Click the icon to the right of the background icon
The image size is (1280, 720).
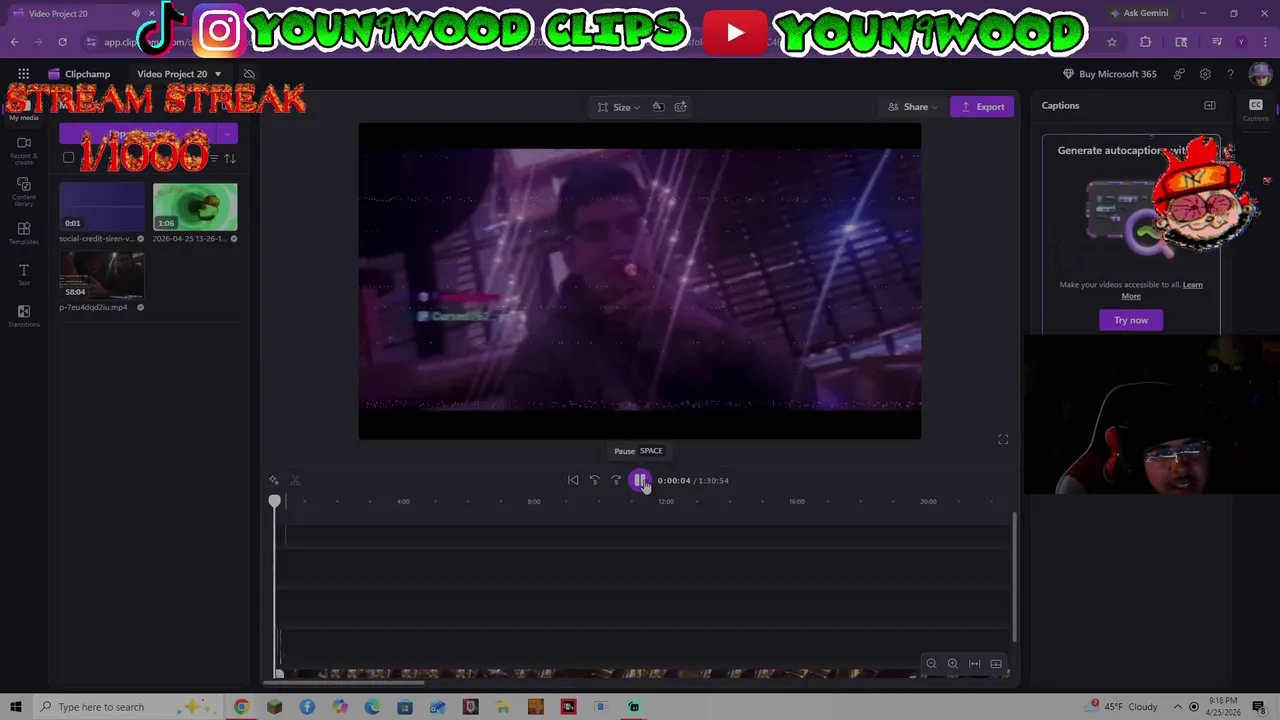pos(681,107)
